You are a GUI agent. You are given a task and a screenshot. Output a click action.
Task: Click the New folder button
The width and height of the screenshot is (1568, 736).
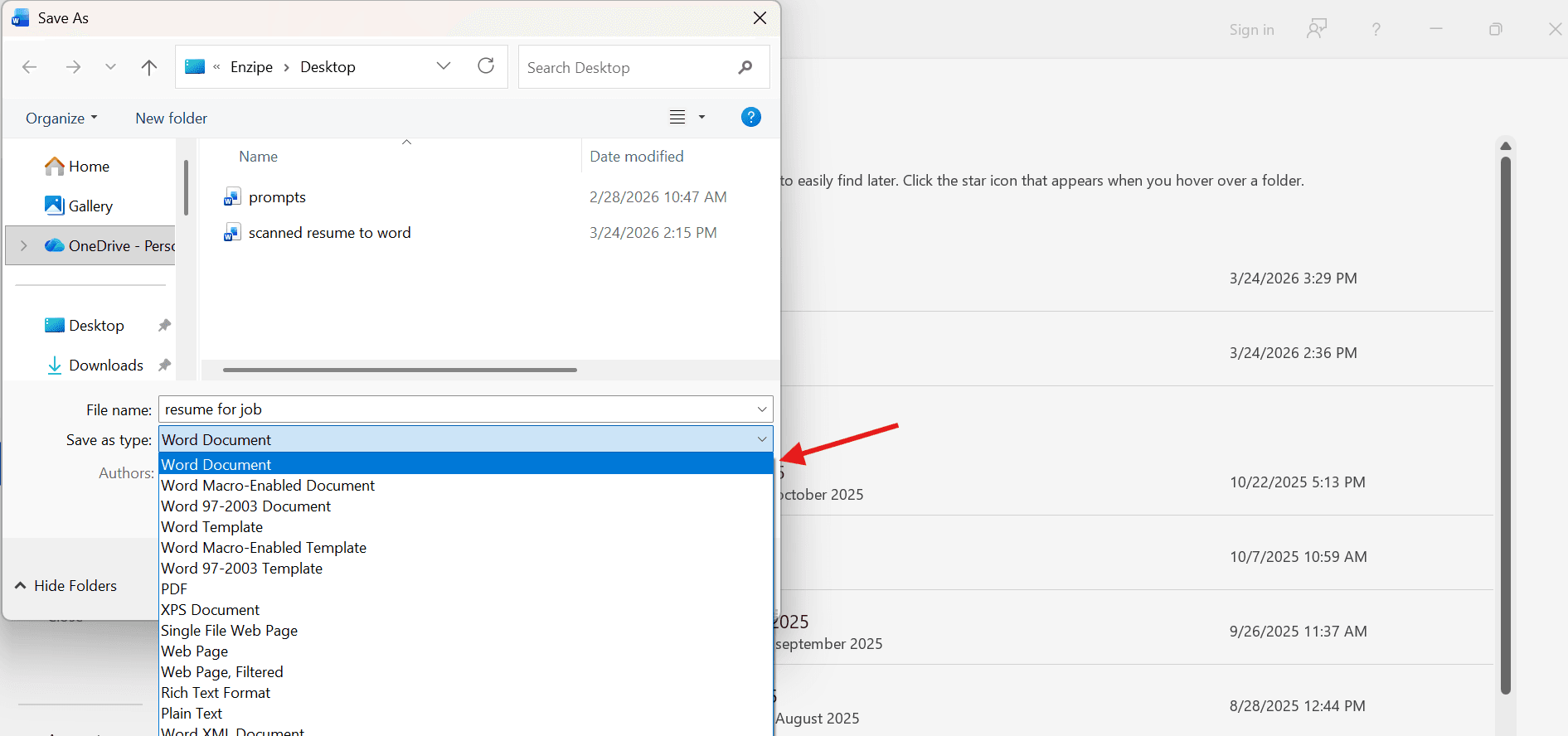coord(171,119)
